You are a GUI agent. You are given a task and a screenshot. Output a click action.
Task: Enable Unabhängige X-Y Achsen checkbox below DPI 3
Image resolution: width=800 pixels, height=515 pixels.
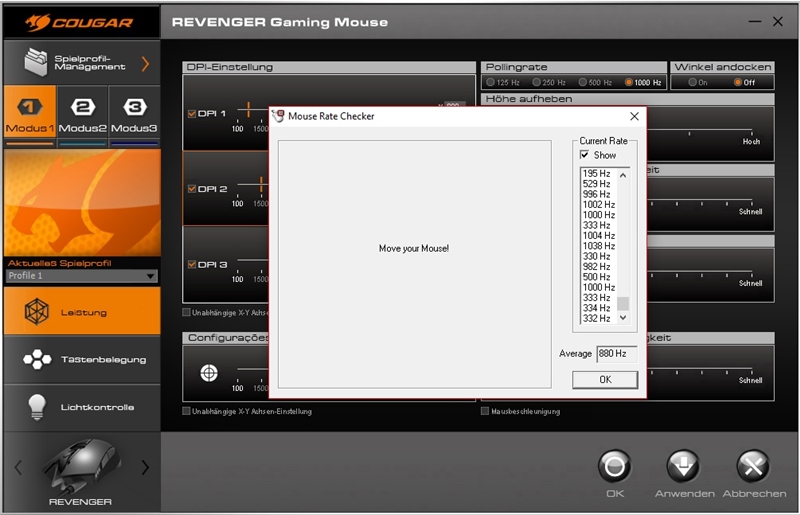pos(186,312)
